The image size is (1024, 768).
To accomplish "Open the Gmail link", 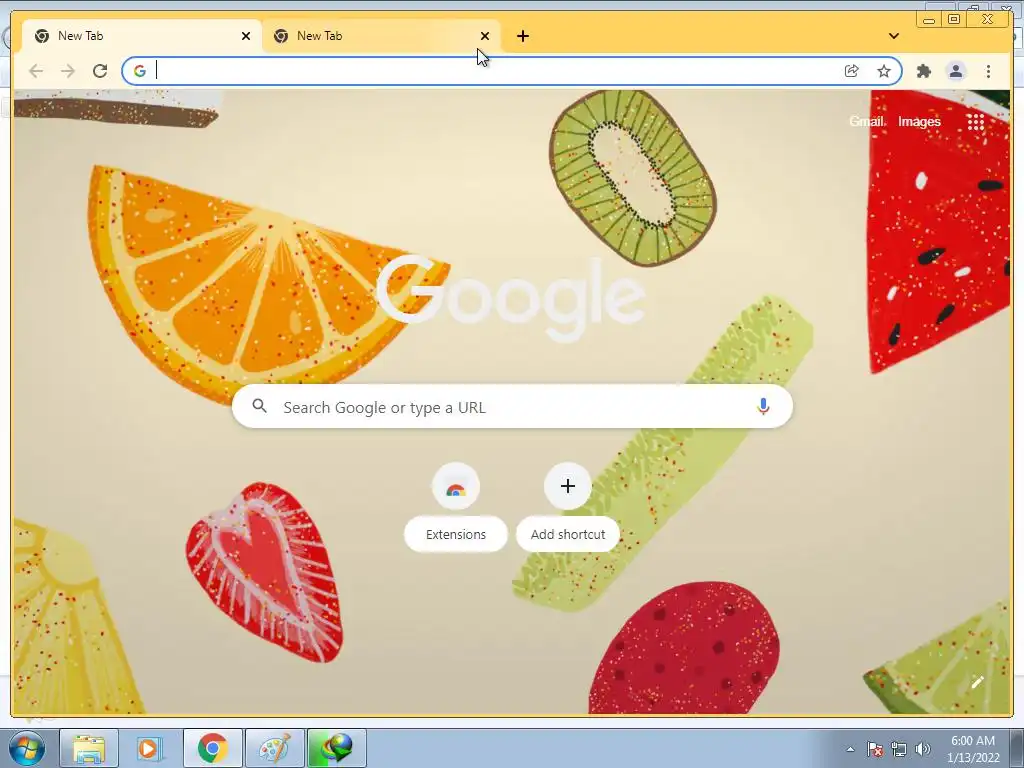I will coord(867,121).
